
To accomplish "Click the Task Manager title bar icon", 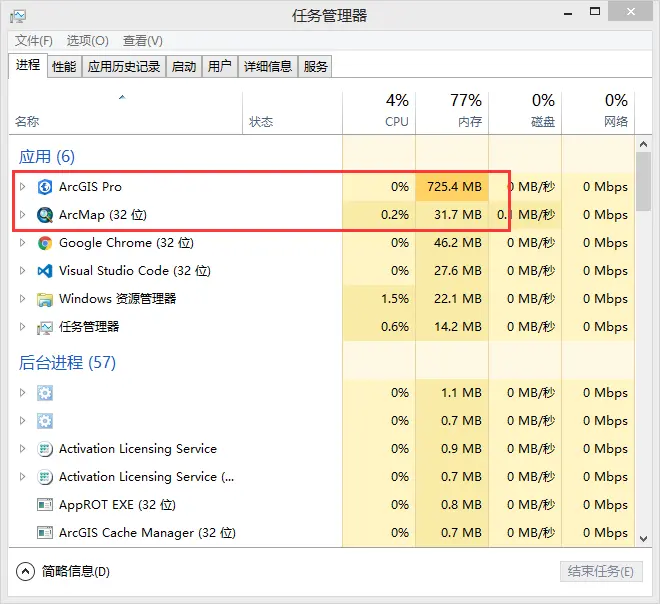I will (x=18, y=16).
